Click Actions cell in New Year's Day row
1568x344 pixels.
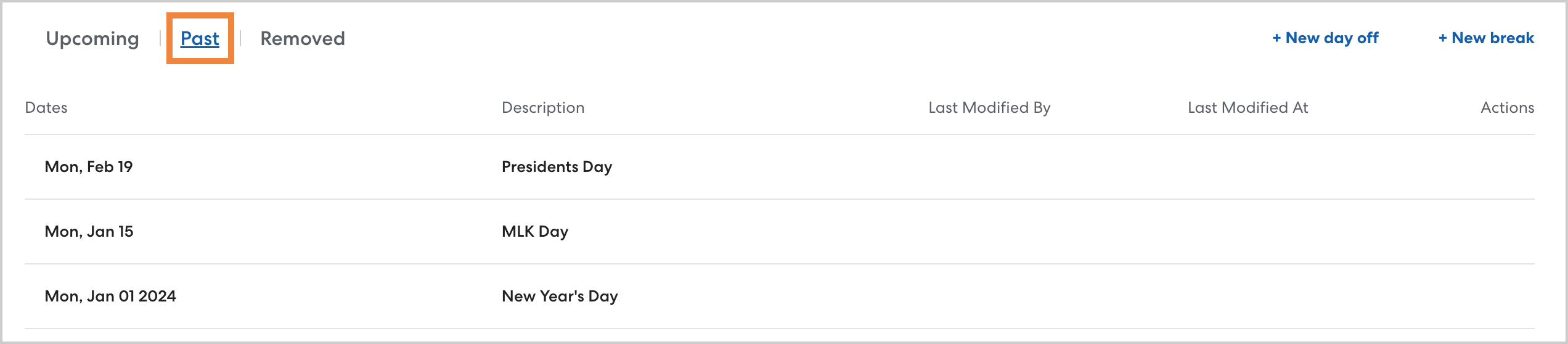pyautogui.click(x=1507, y=297)
